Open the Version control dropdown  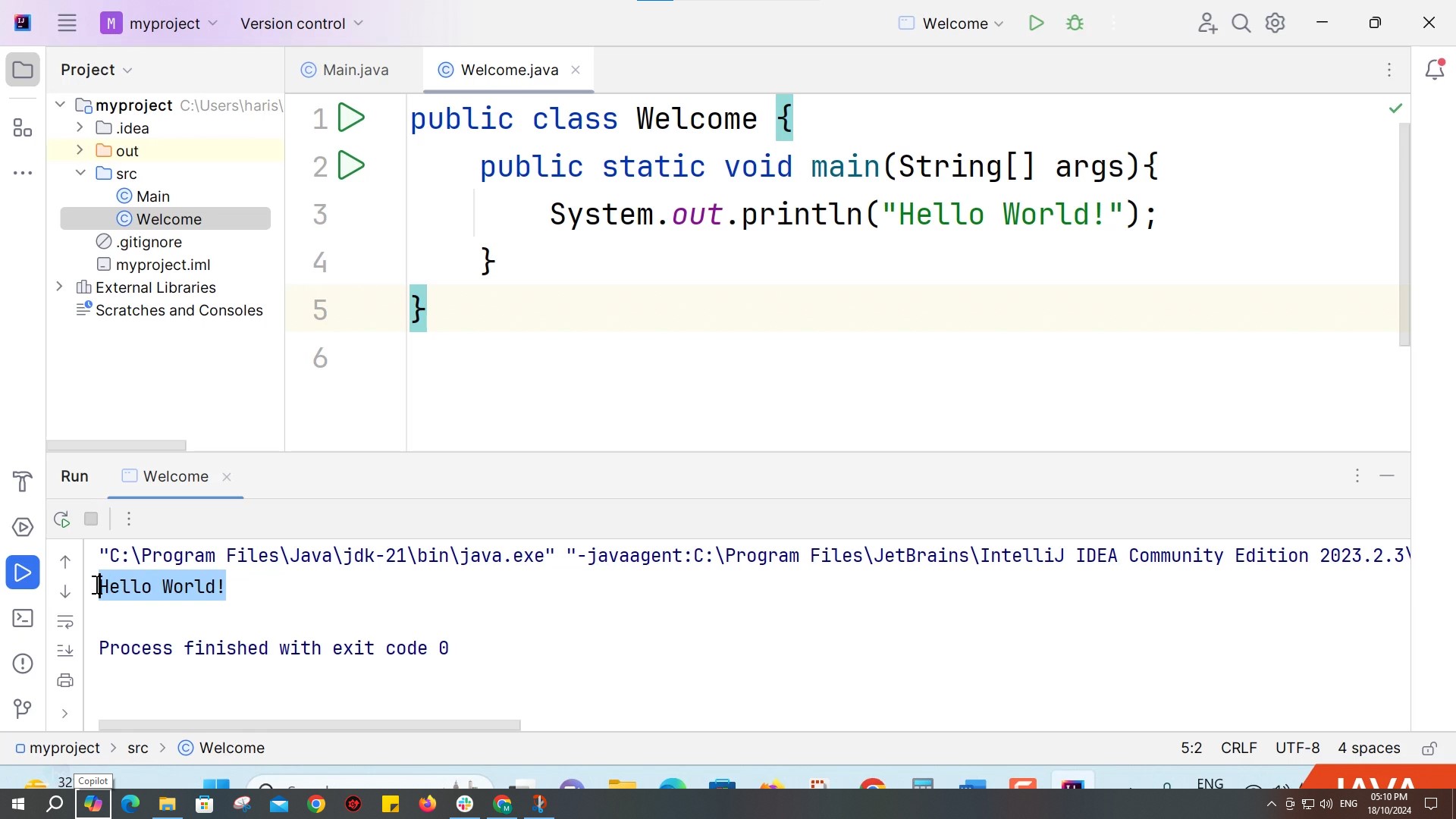point(302,24)
